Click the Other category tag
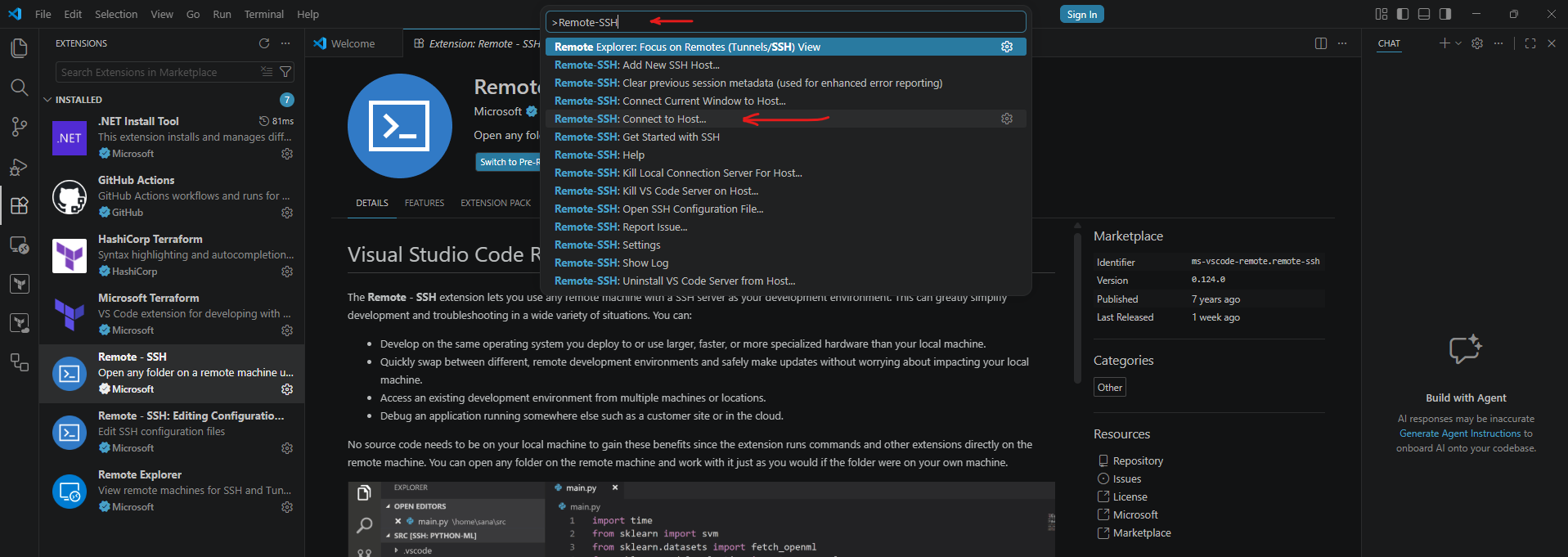The width and height of the screenshot is (1568, 557). tap(1110, 388)
